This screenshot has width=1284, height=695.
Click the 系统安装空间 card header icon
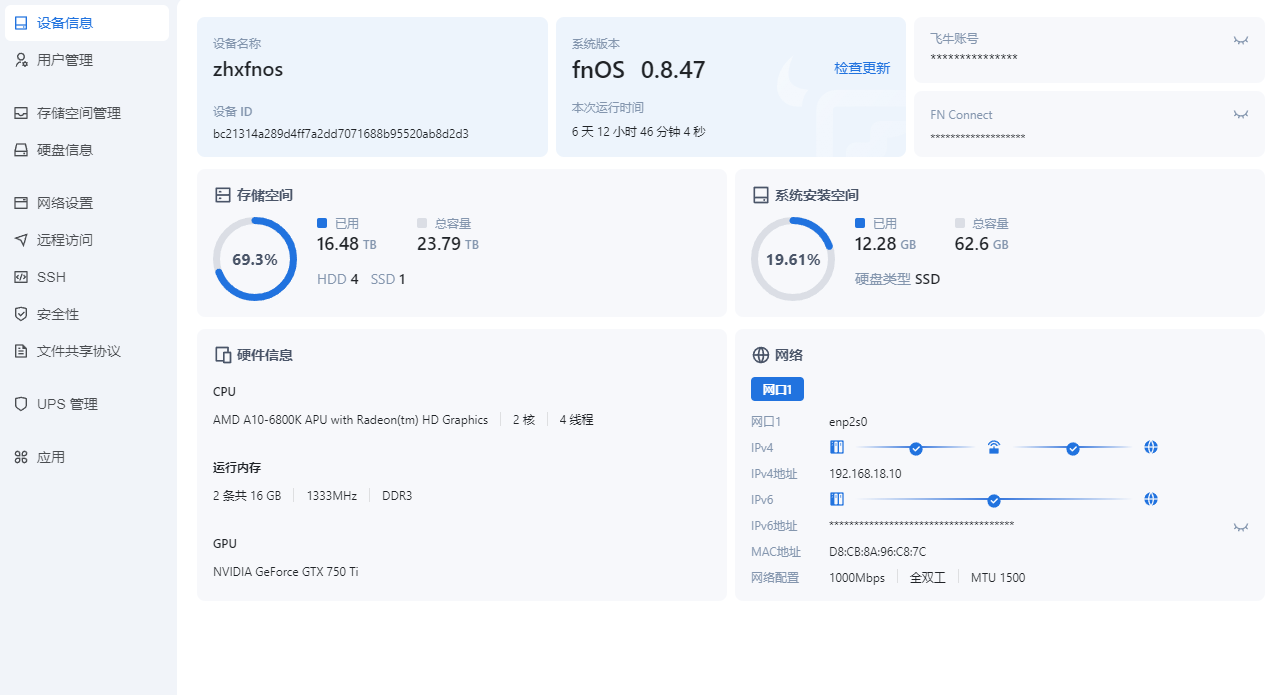coord(761,195)
